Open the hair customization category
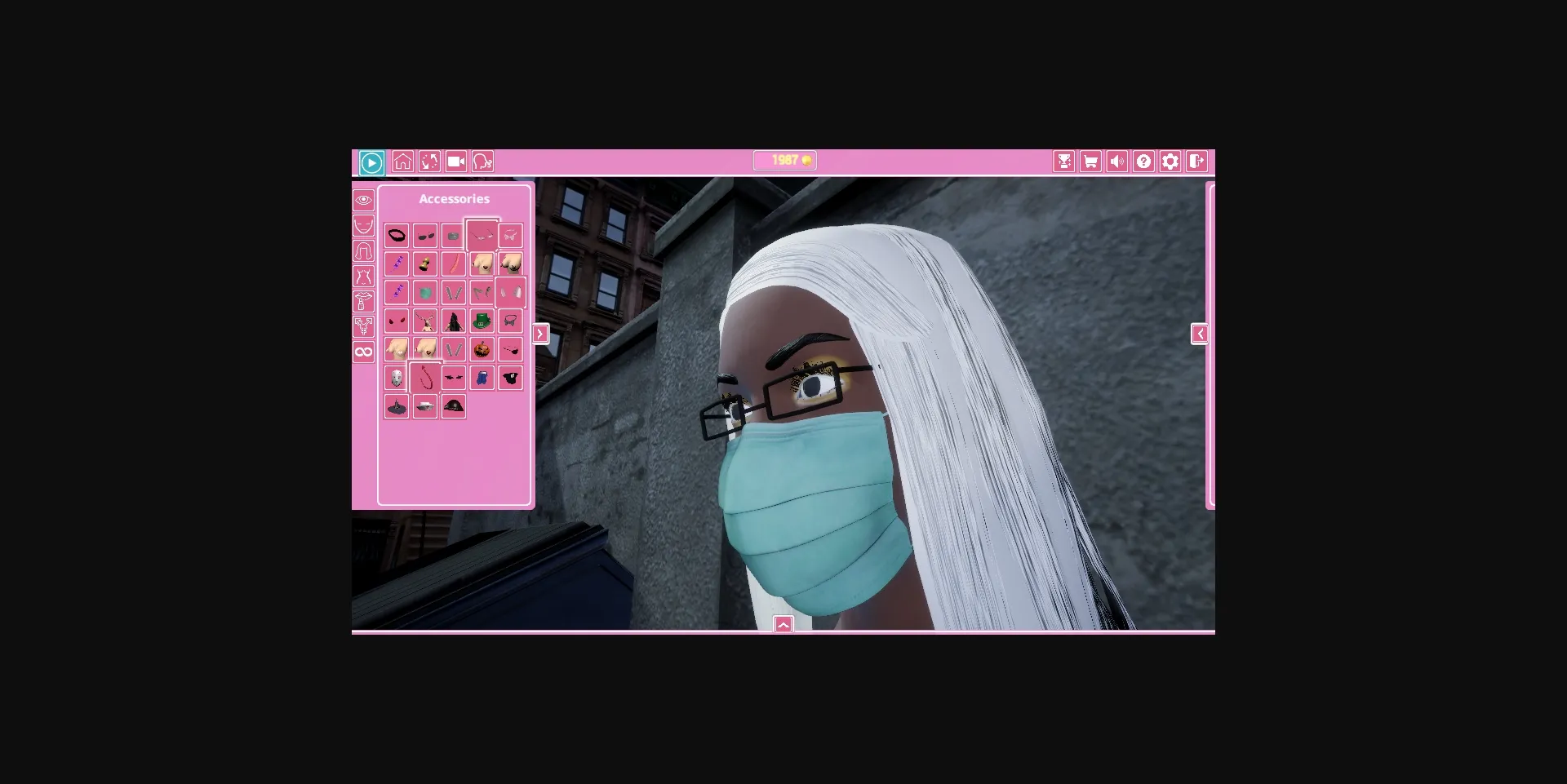Image resolution: width=1567 pixels, height=784 pixels. point(362,250)
